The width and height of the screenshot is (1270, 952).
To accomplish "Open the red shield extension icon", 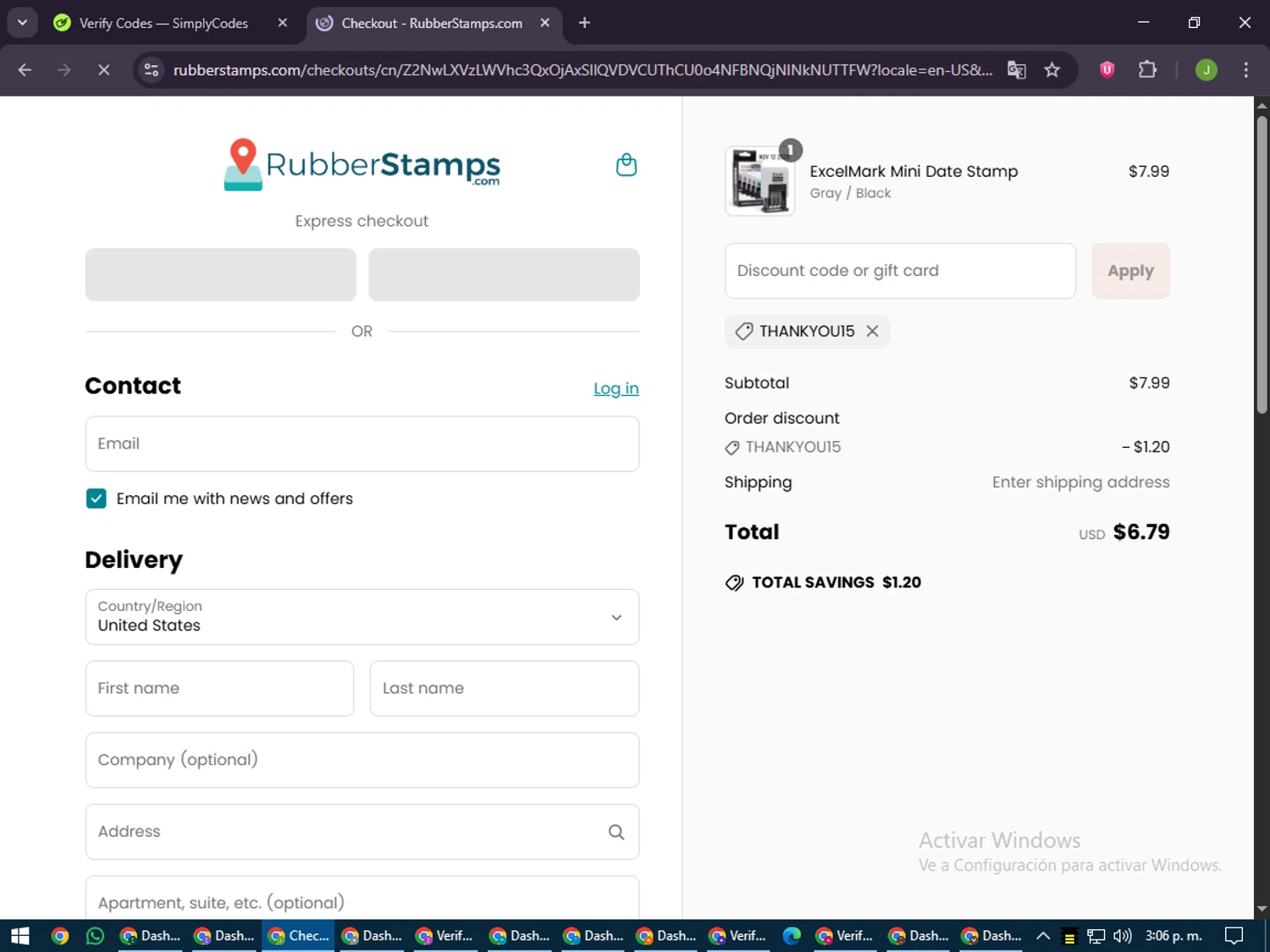I will tap(1107, 69).
